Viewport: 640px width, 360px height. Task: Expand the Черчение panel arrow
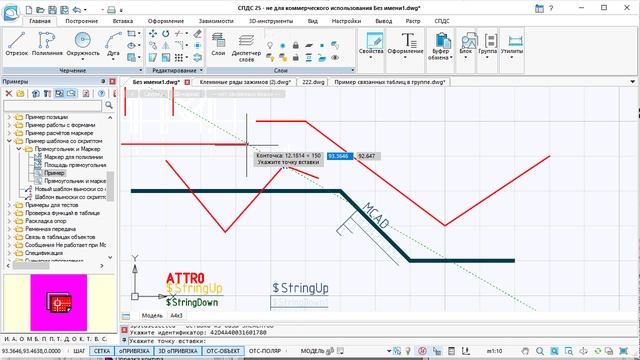click(x=140, y=70)
